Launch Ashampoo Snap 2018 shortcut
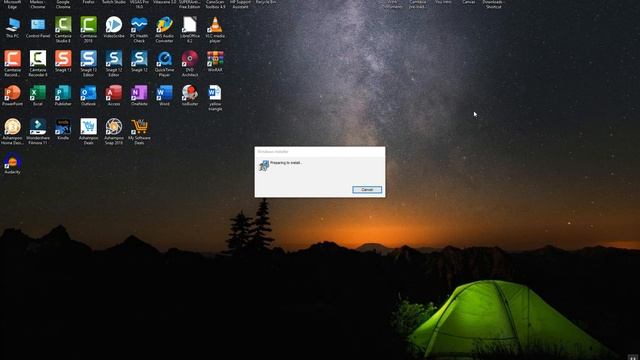 point(114,131)
